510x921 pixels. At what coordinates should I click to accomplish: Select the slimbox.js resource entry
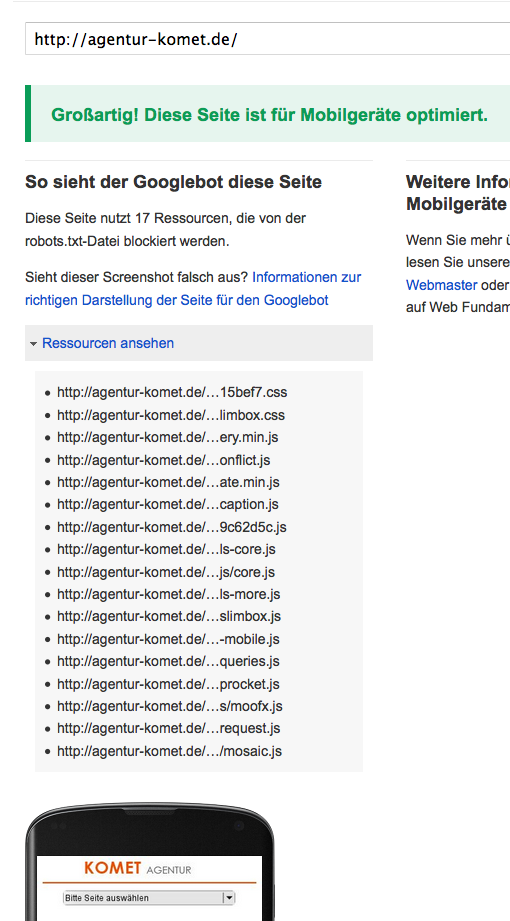coord(169,617)
